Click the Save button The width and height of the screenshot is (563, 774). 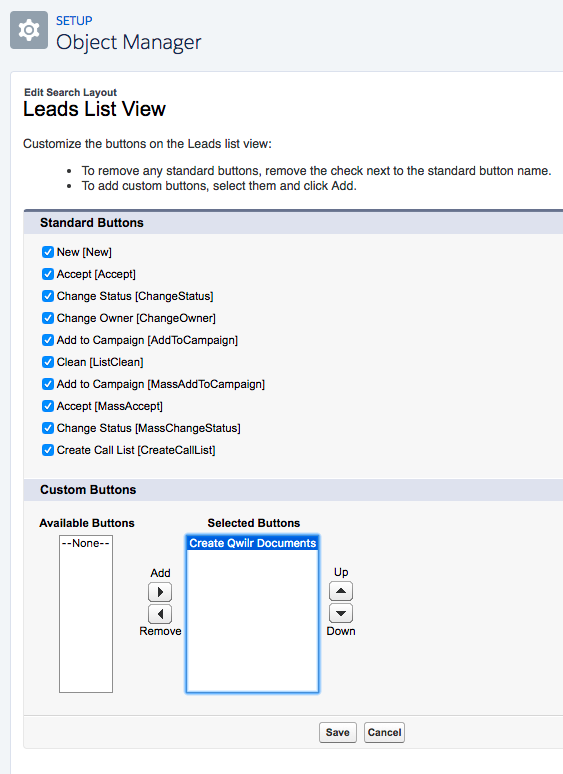coord(338,732)
